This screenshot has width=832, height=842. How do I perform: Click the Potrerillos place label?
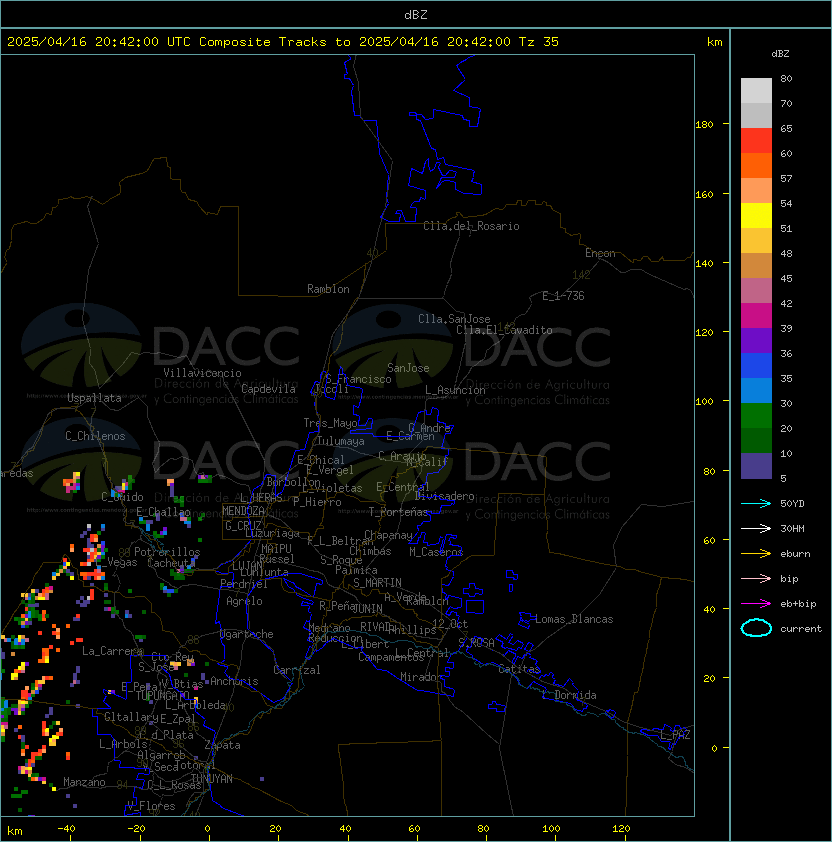[167, 552]
